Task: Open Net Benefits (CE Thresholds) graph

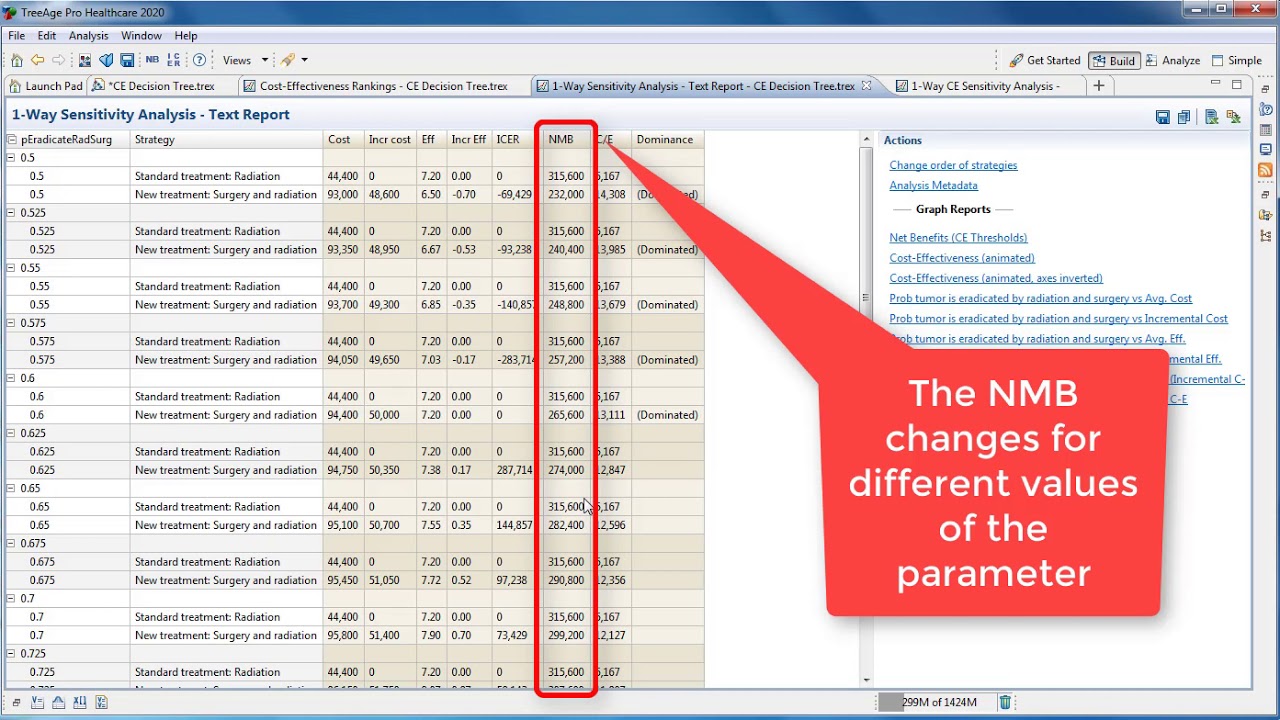Action: click(x=958, y=238)
